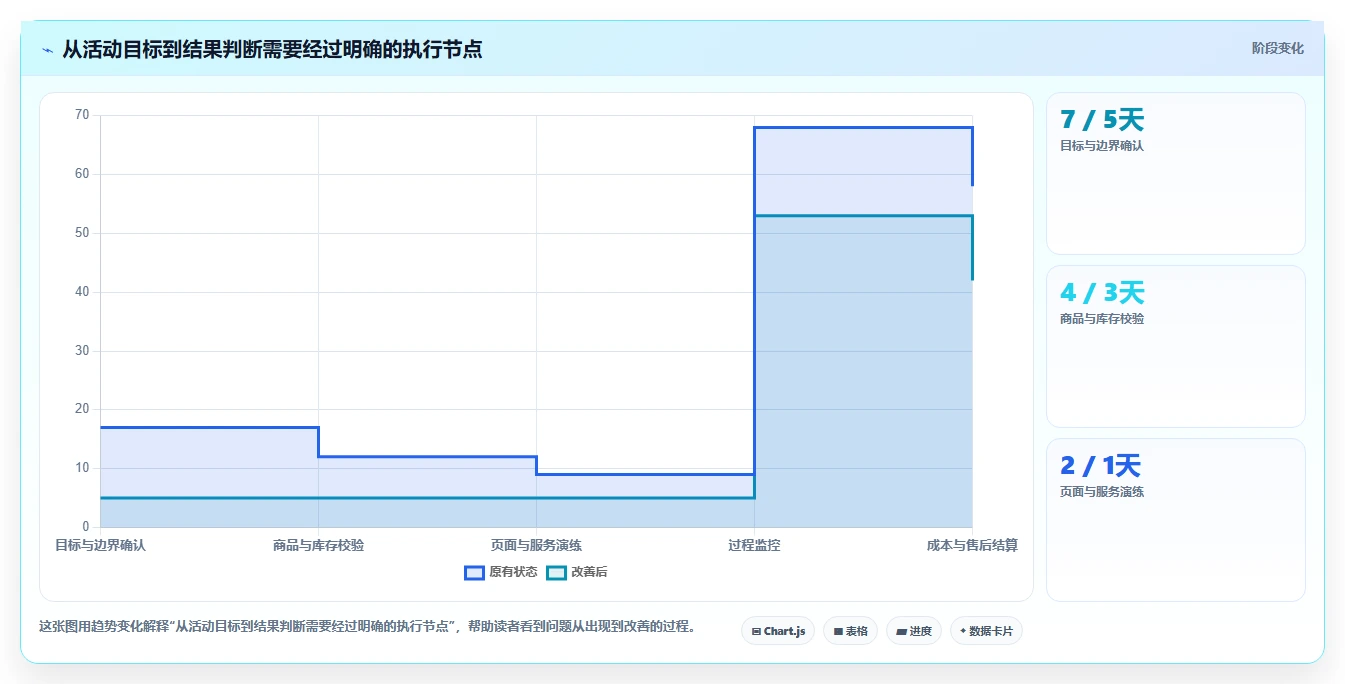Click the 7 / 5天 value text

(1102, 120)
